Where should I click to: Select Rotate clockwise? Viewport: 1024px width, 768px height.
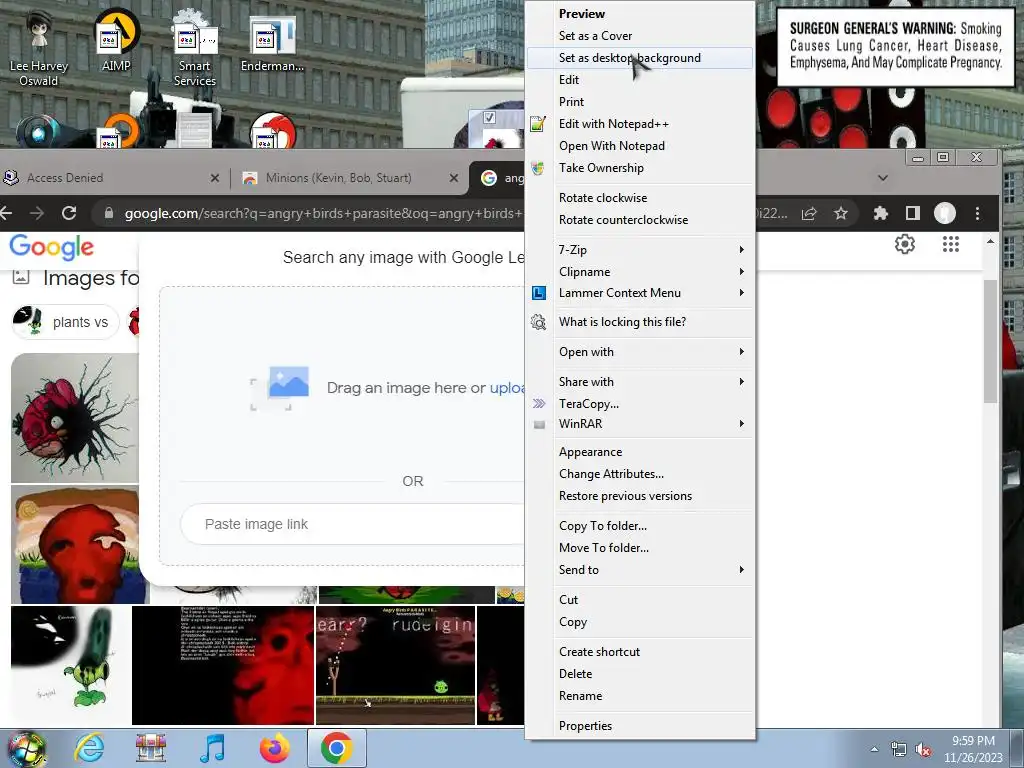pos(639,198)
